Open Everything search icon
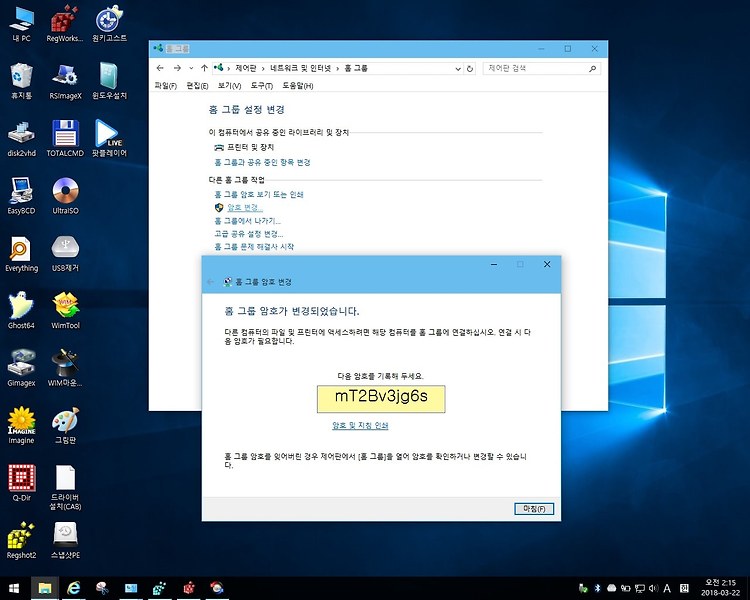Screen dimensions: 750x600 pyautogui.click(x=22, y=254)
